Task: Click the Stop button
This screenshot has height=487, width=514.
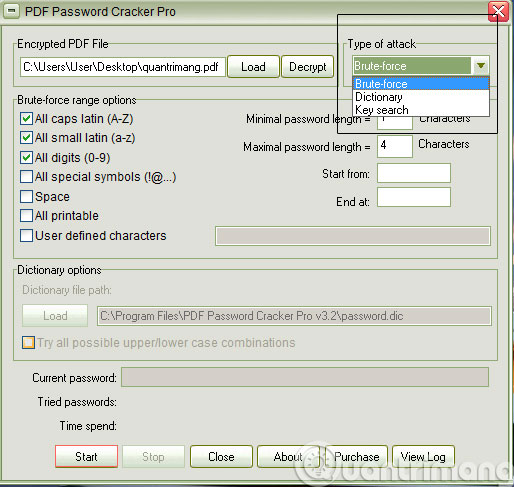Action: tap(153, 456)
